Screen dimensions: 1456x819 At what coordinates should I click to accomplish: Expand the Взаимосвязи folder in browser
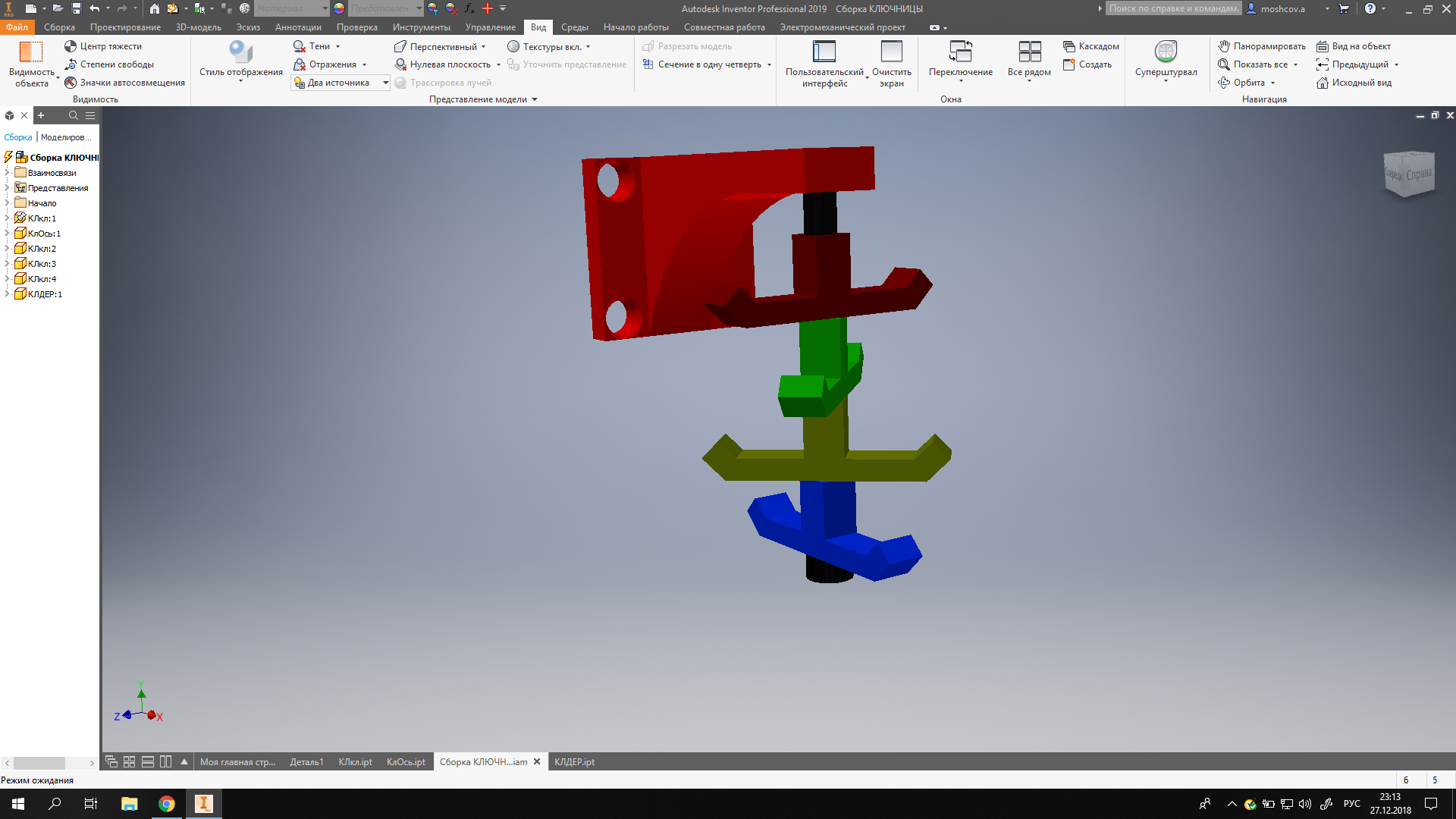tap(7, 173)
